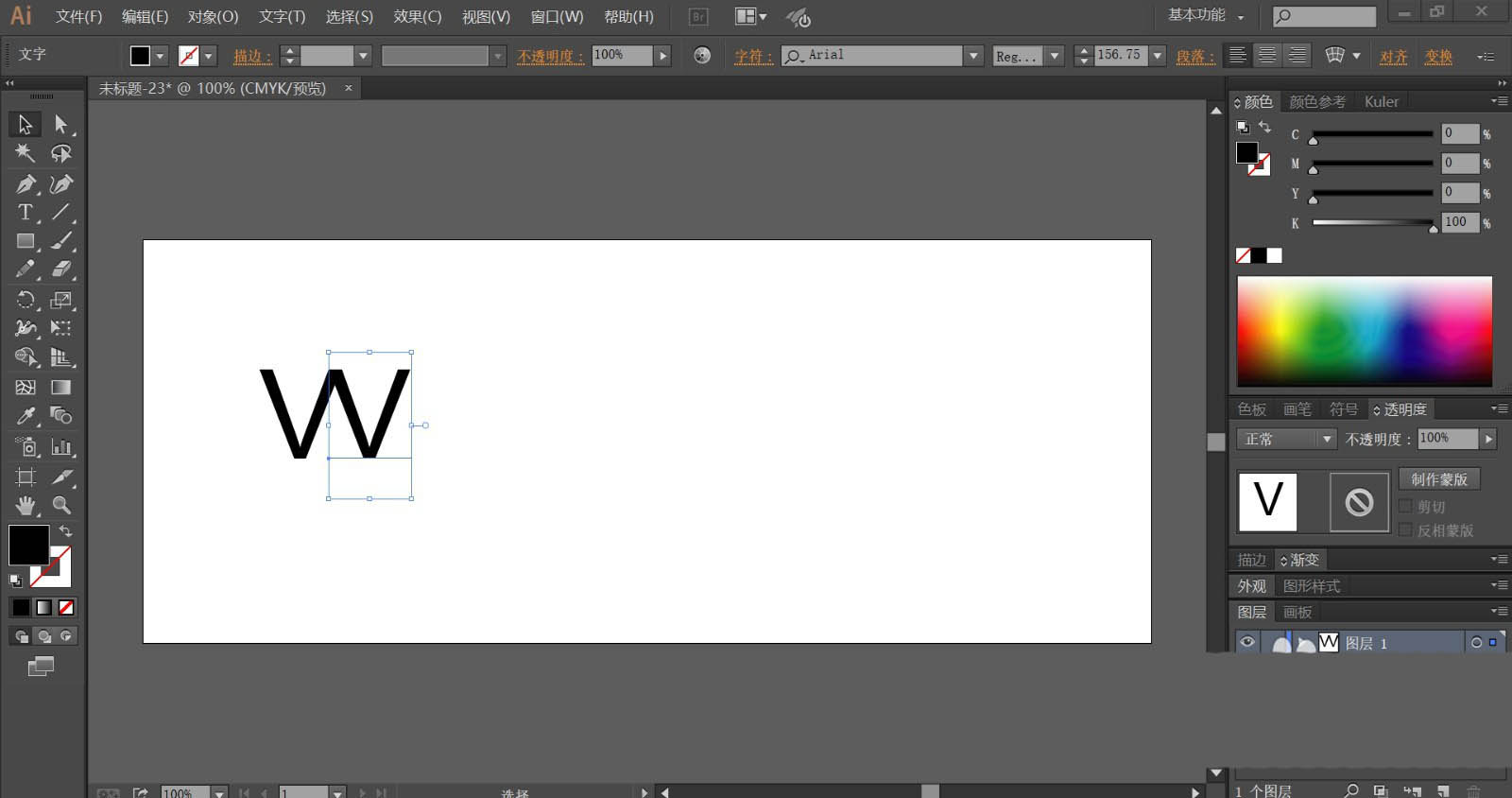Image resolution: width=1512 pixels, height=798 pixels.
Task: Select the Lasso tool
Action: tap(60, 153)
